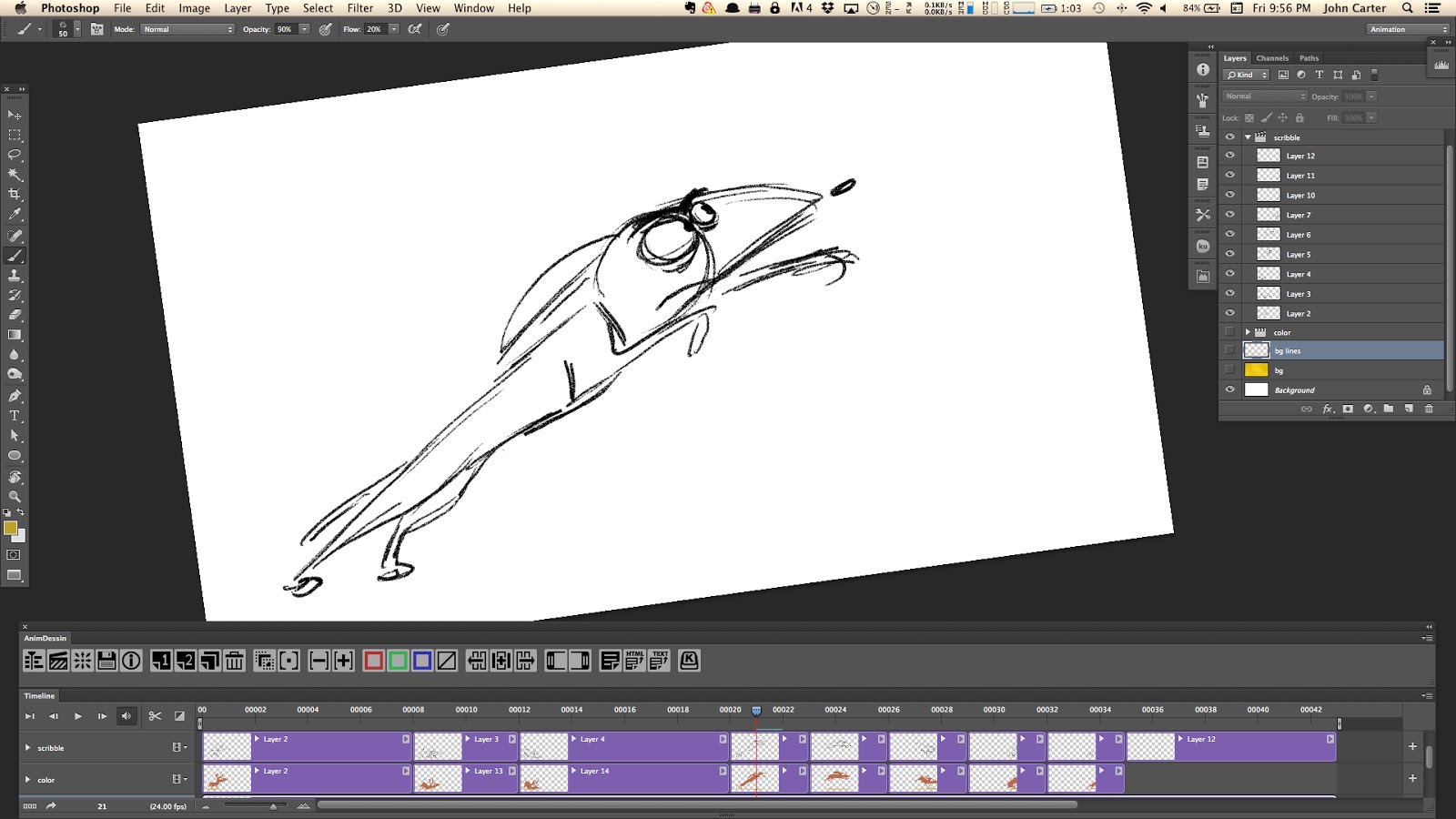The height and width of the screenshot is (819, 1456).
Task: Select the AnimDessin red color label
Action: click(373, 661)
